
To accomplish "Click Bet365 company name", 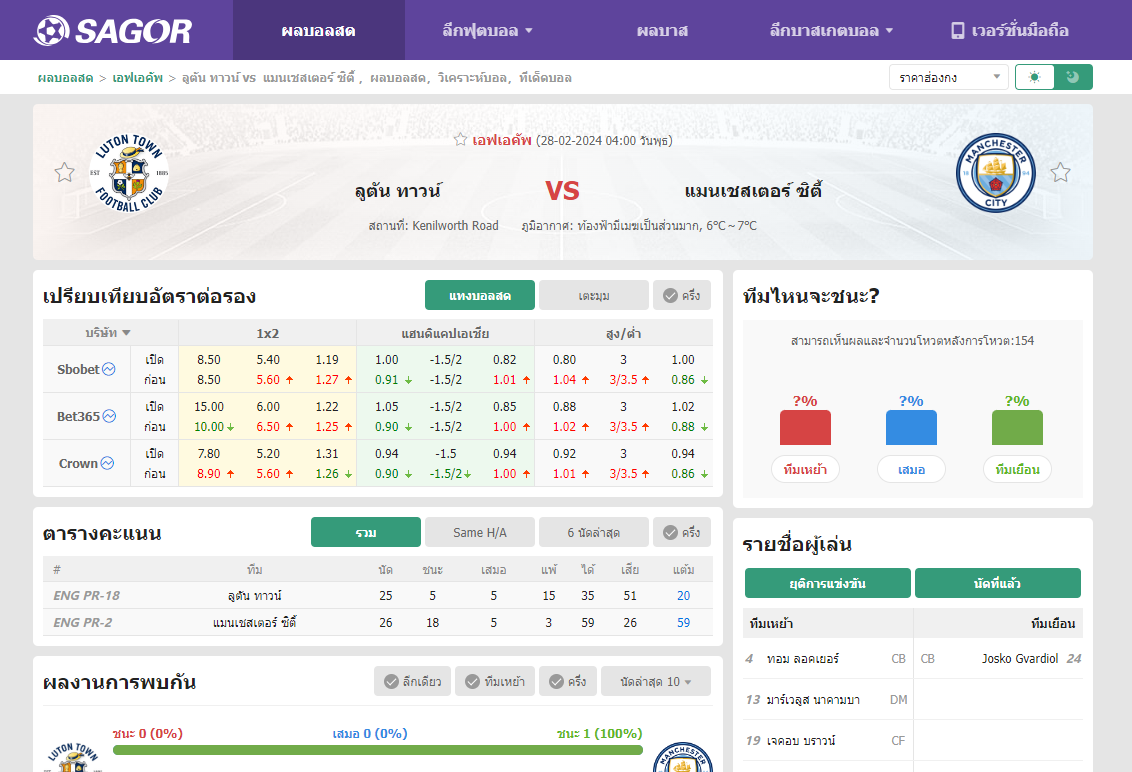I will pyautogui.click(x=78, y=416).
